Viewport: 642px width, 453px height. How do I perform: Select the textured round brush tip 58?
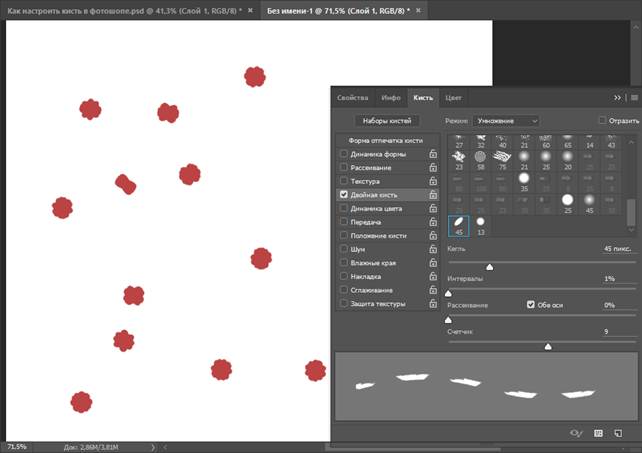tap(480, 160)
